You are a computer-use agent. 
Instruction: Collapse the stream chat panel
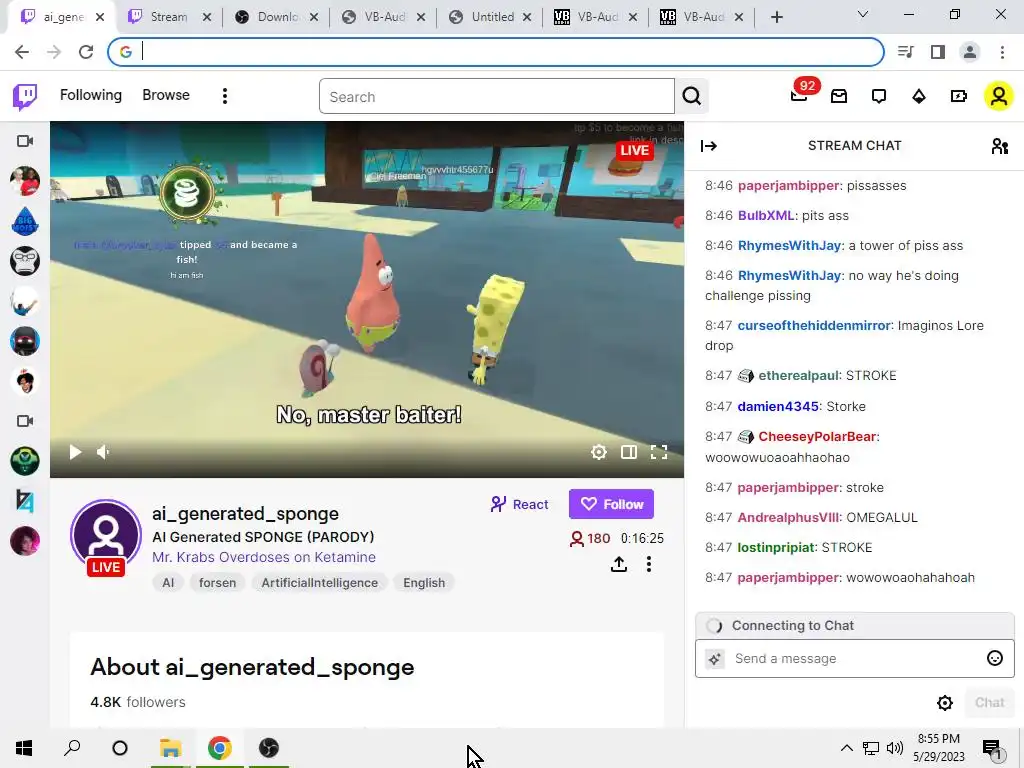pos(709,146)
